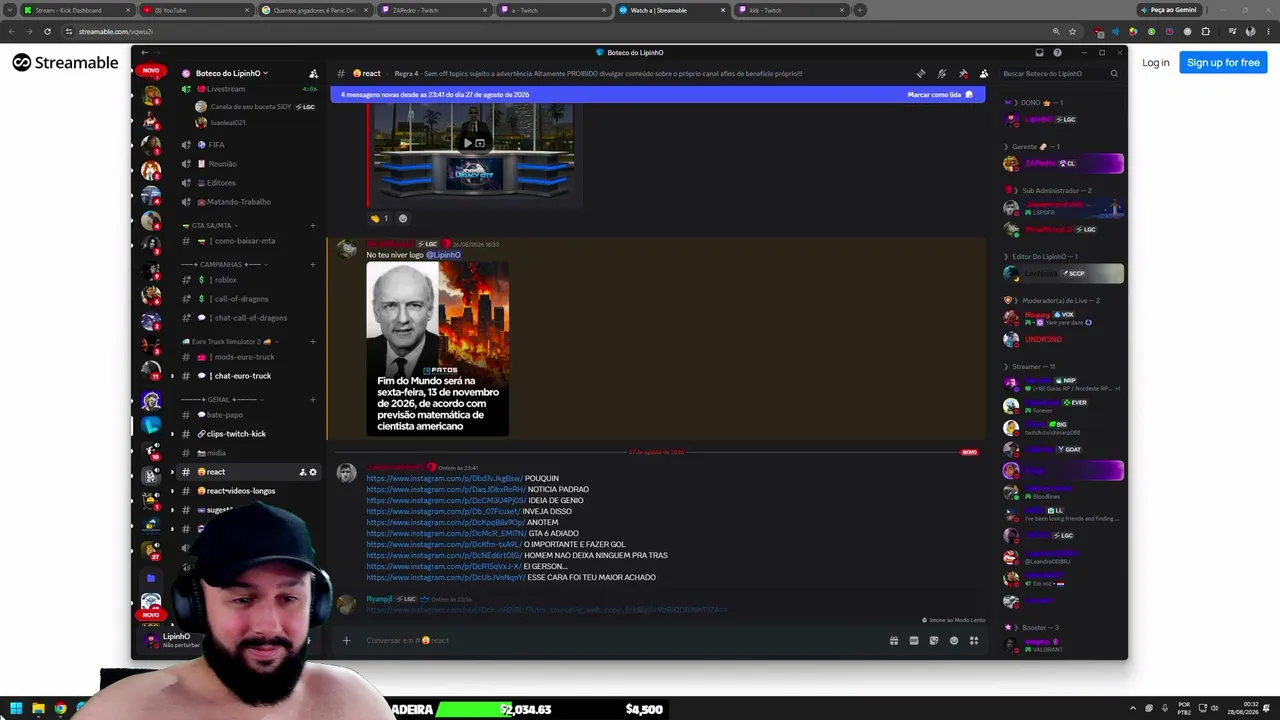The height and width of the screenshot is (720, 1280).
Task: Open the sticker picker icon
Action: click(x=934, y=641)
